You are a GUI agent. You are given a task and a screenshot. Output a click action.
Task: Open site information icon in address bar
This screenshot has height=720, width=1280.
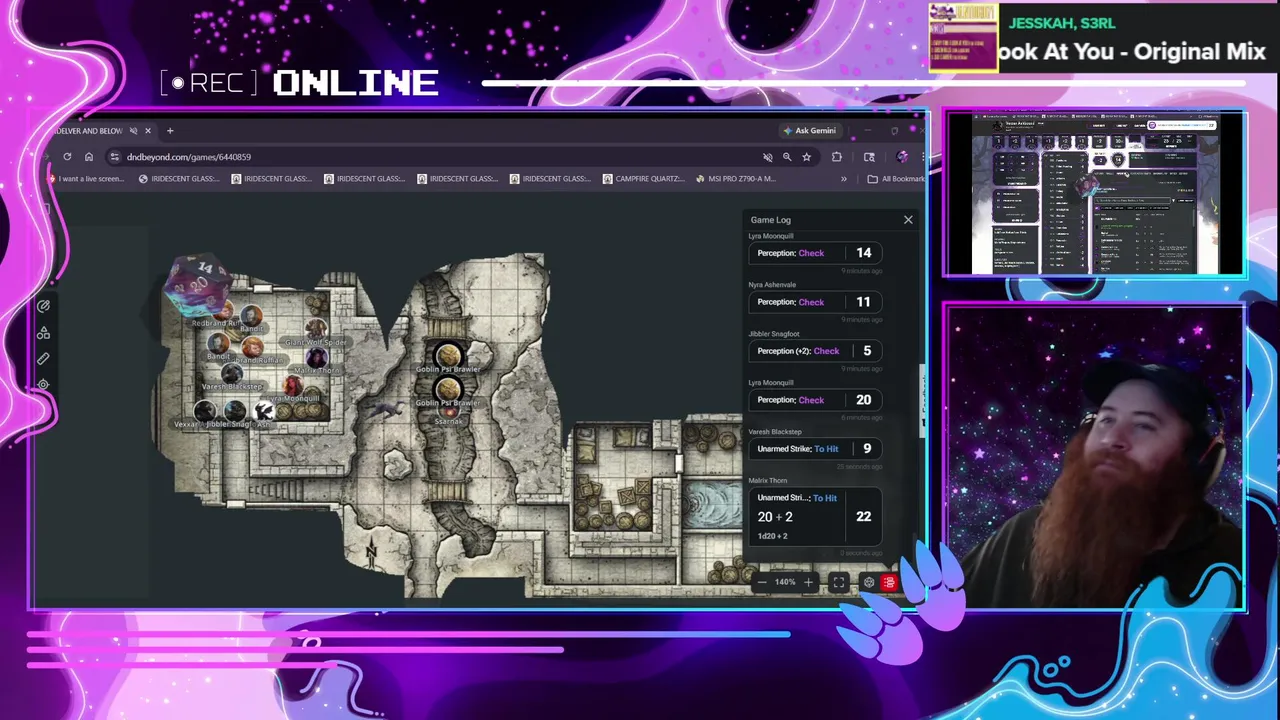114,157
